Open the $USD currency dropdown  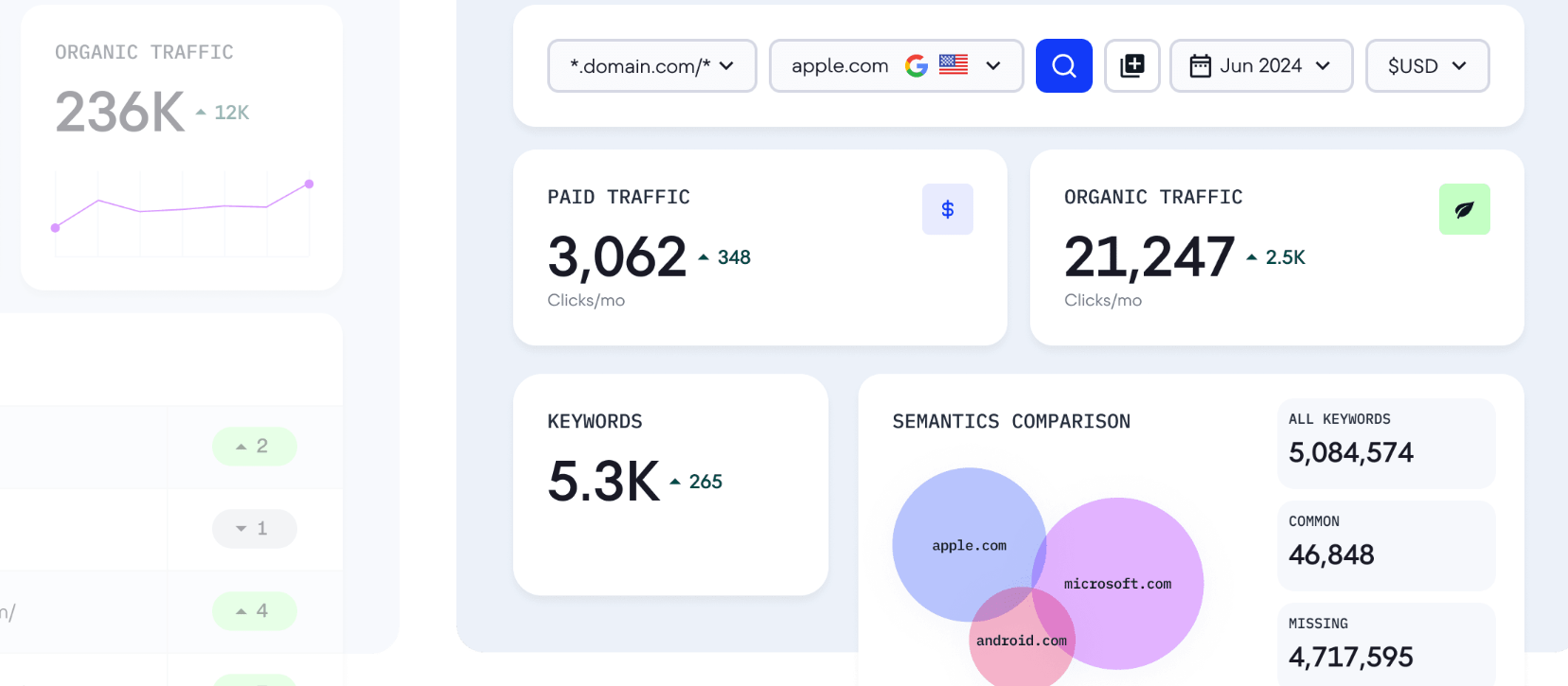coord(1427,65)
